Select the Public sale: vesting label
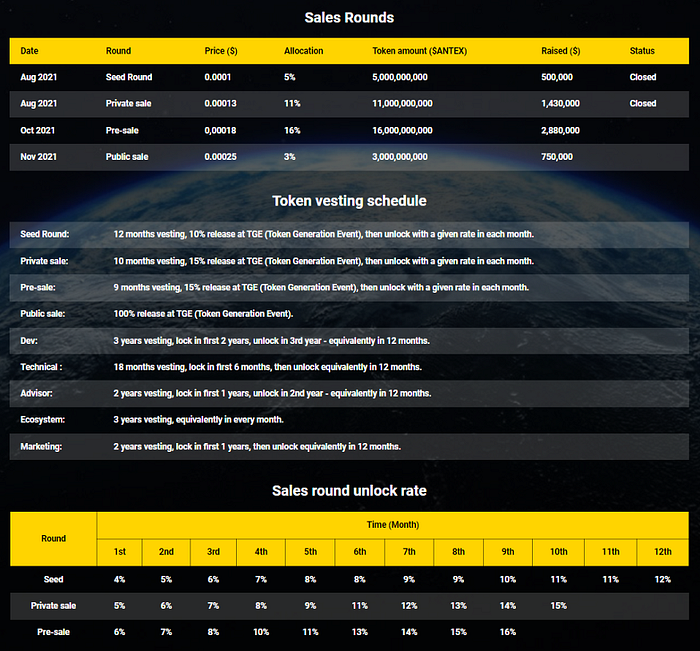The image size is (700, 651). click(42, 314)
